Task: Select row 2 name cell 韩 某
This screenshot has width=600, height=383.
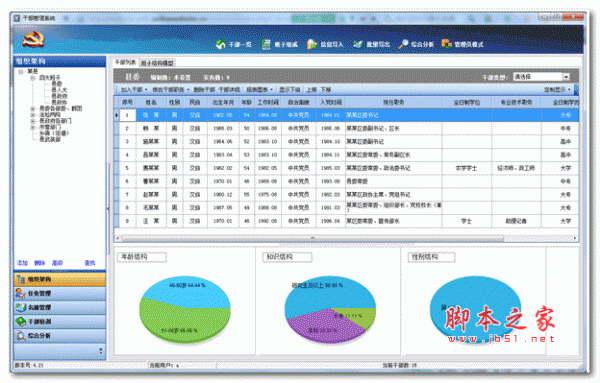Action: coord(151,128)
